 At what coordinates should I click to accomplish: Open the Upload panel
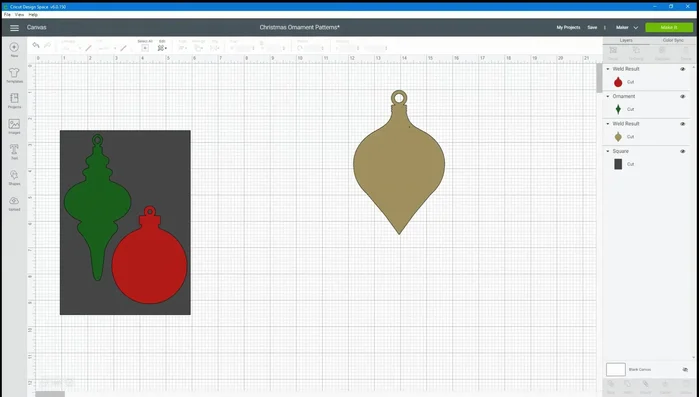[14, 203]
